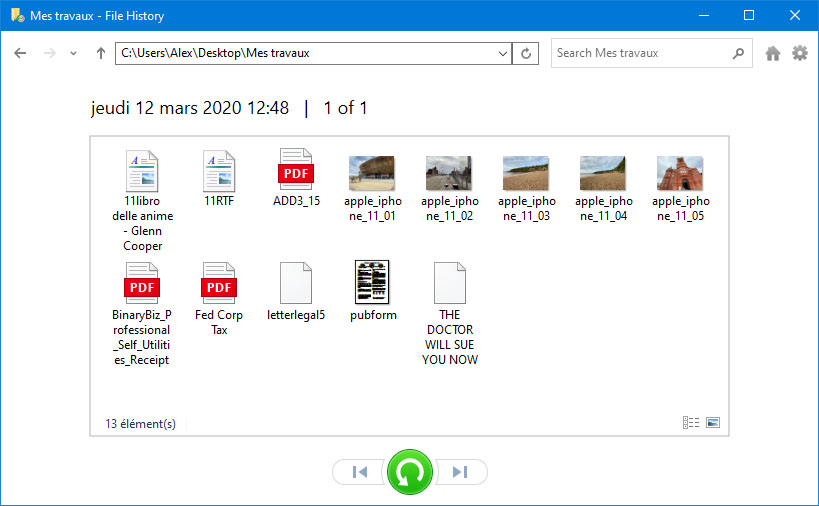The width and height of the screenshot is (819, 506).
Task: Open recent locations dropdown arrow
Action: tap(73, 53)
